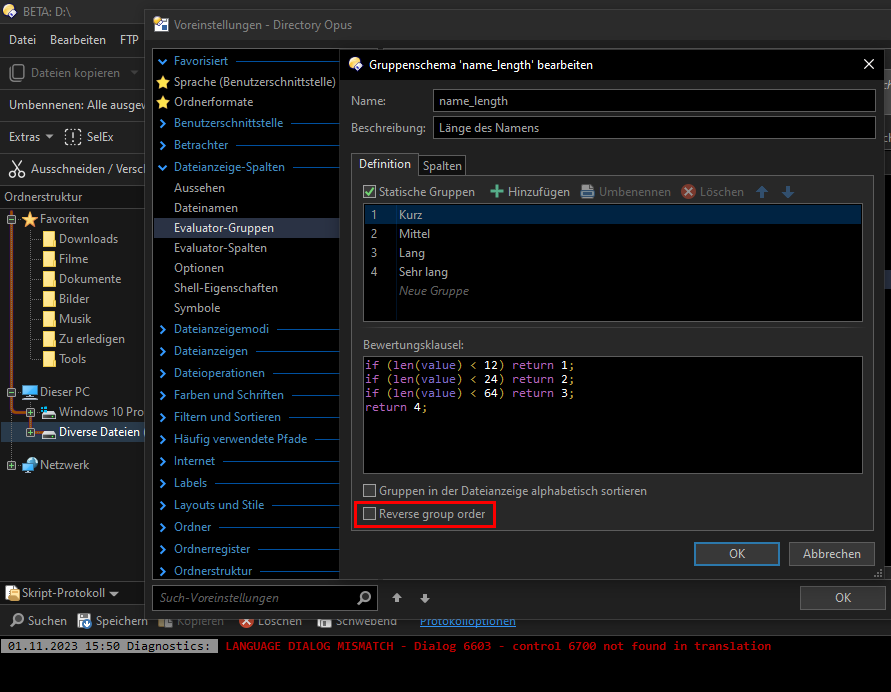Click the Speichern disk icon
The height and width of the screenshot is (692, 891).
coord(84,621)
